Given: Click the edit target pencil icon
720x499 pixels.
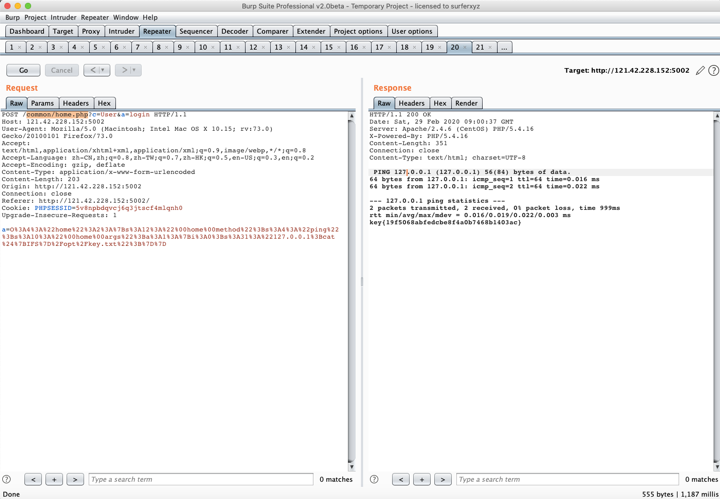Looking at the screenshot, I should [700, 71].
